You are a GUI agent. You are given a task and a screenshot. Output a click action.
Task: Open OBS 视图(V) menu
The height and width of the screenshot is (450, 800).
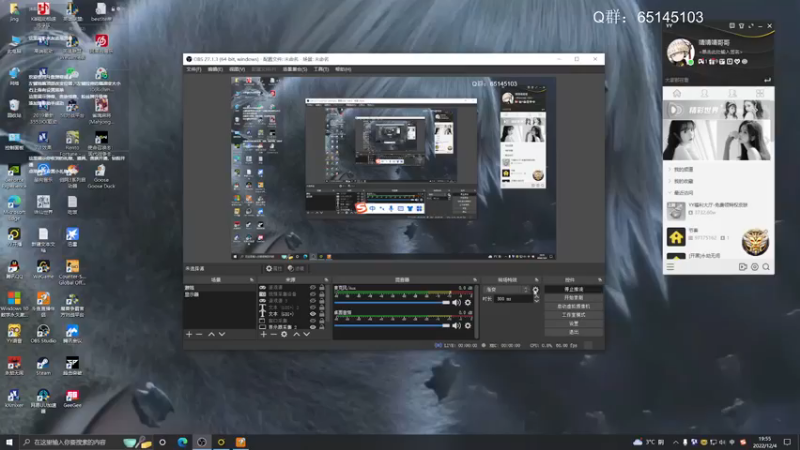(237, 69)
